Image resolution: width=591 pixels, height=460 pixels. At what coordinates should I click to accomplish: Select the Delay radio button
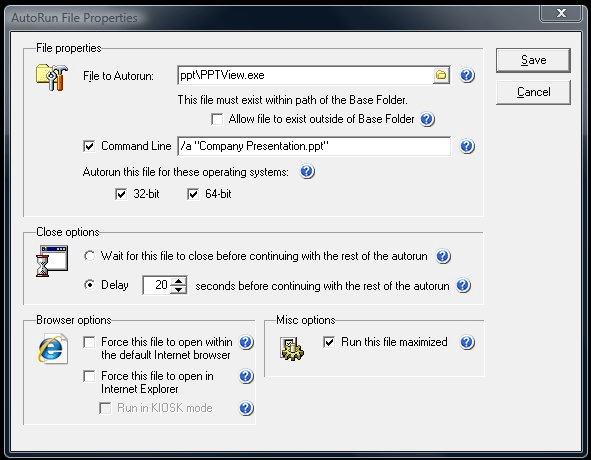(89, 285)
